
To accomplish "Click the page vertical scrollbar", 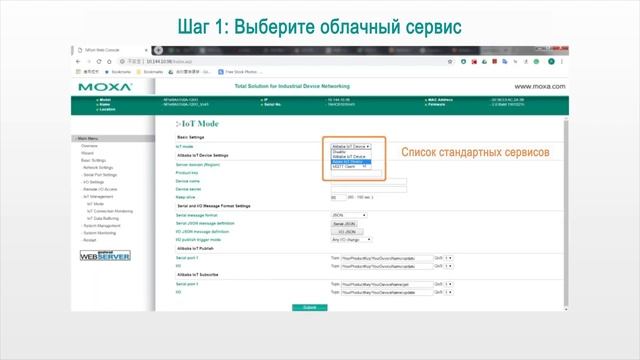I will tap(566, 214).
